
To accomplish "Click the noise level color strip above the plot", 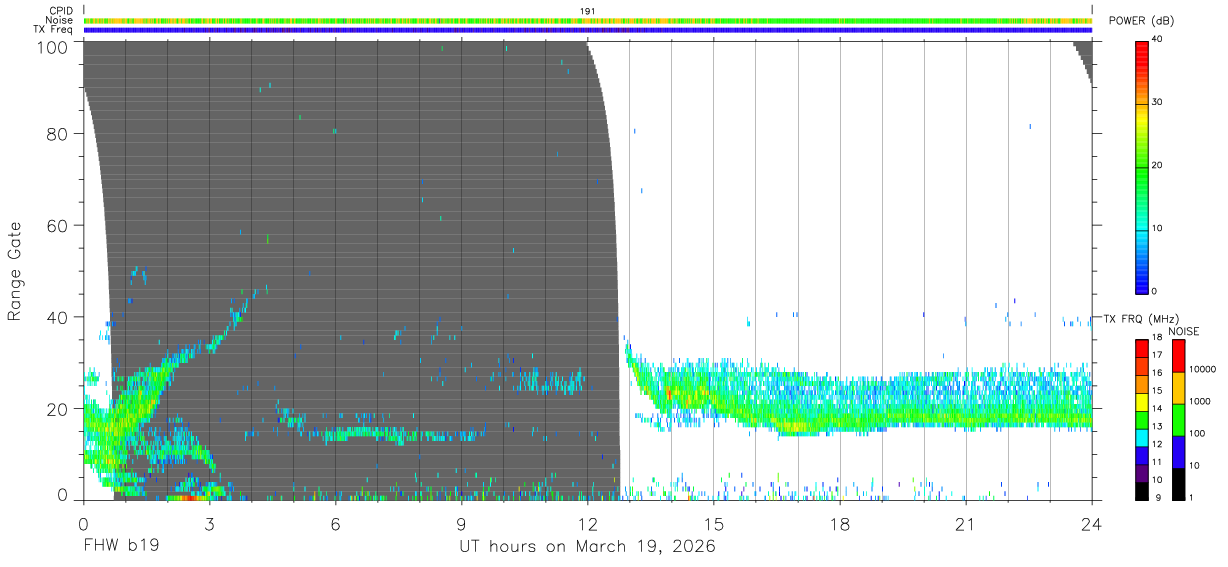I will [x=587, y=20].
